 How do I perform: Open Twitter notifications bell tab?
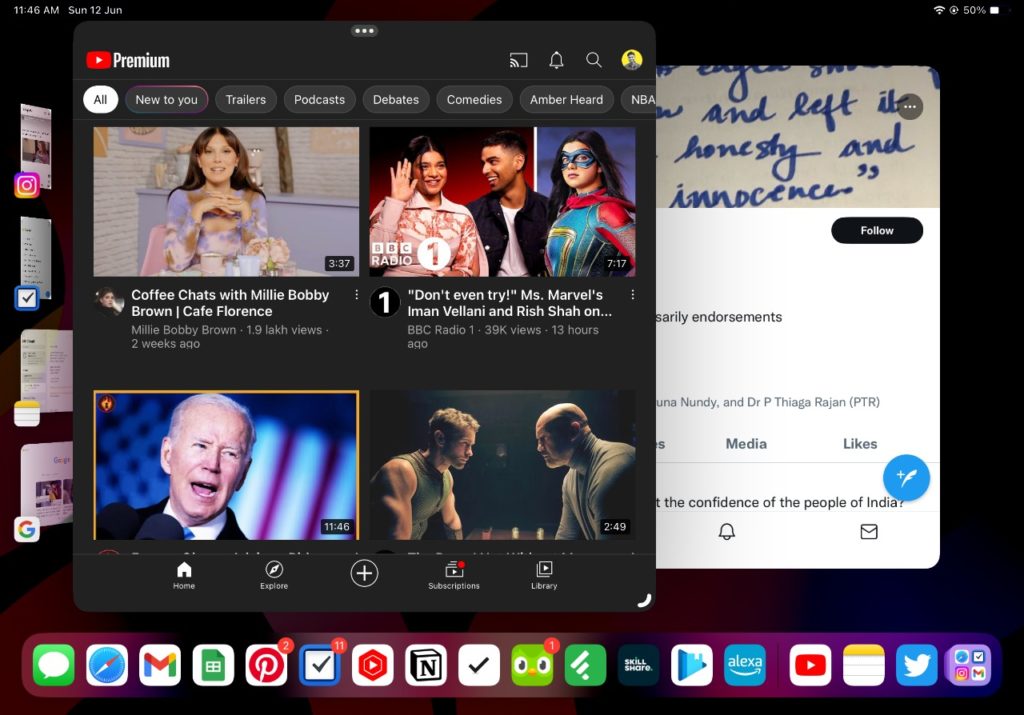point(727,532)
